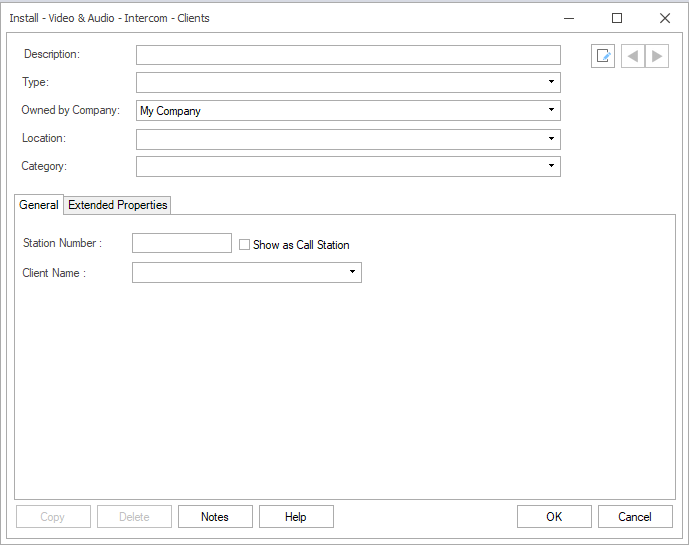Go to previous record with left arrow
689x545 pixels.
click(x=632, y=56)
